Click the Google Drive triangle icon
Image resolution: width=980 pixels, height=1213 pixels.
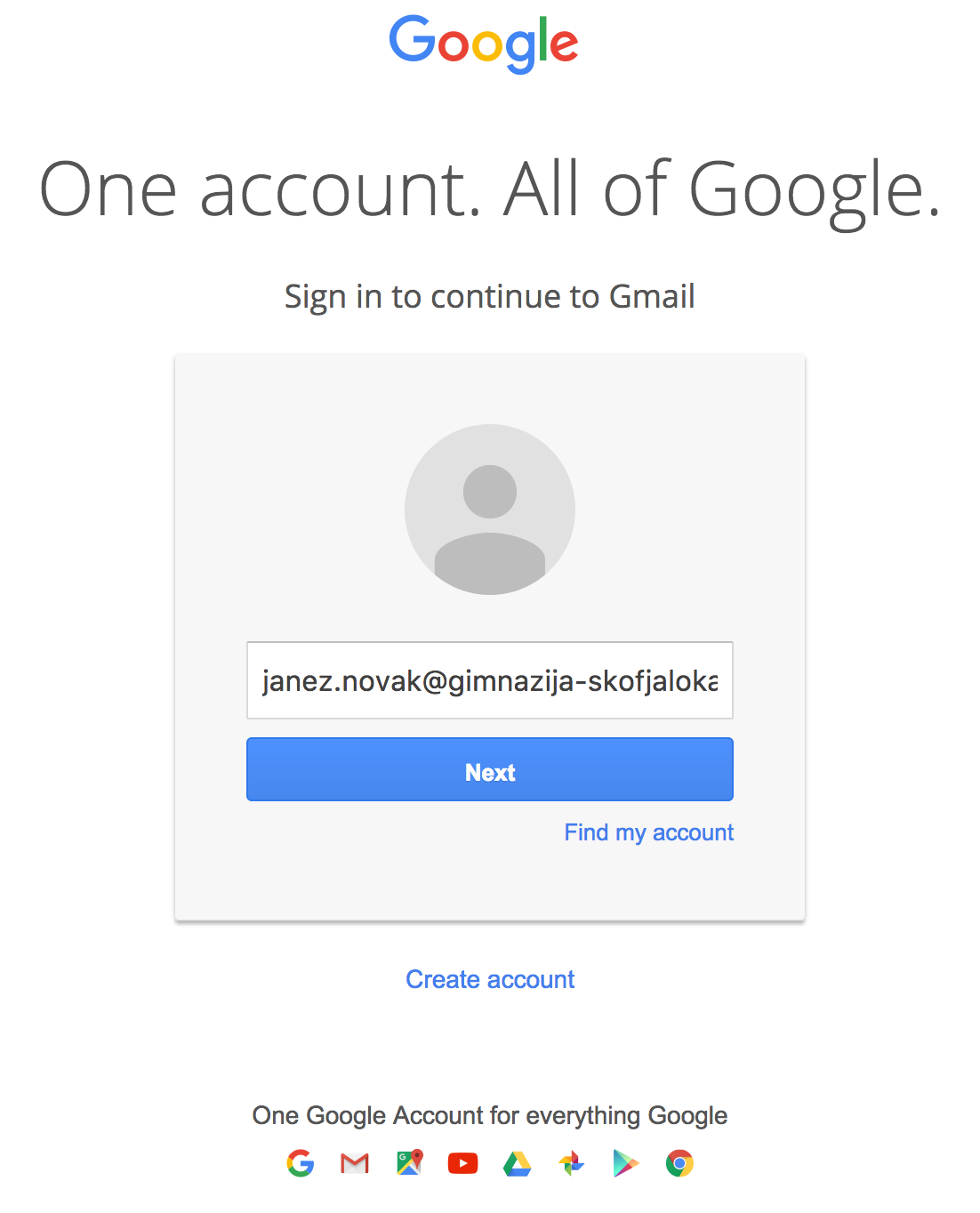tap(517, 1164)
